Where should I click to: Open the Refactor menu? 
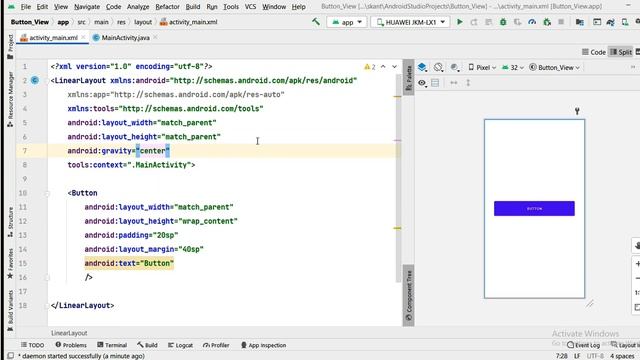tap(167, 7)
